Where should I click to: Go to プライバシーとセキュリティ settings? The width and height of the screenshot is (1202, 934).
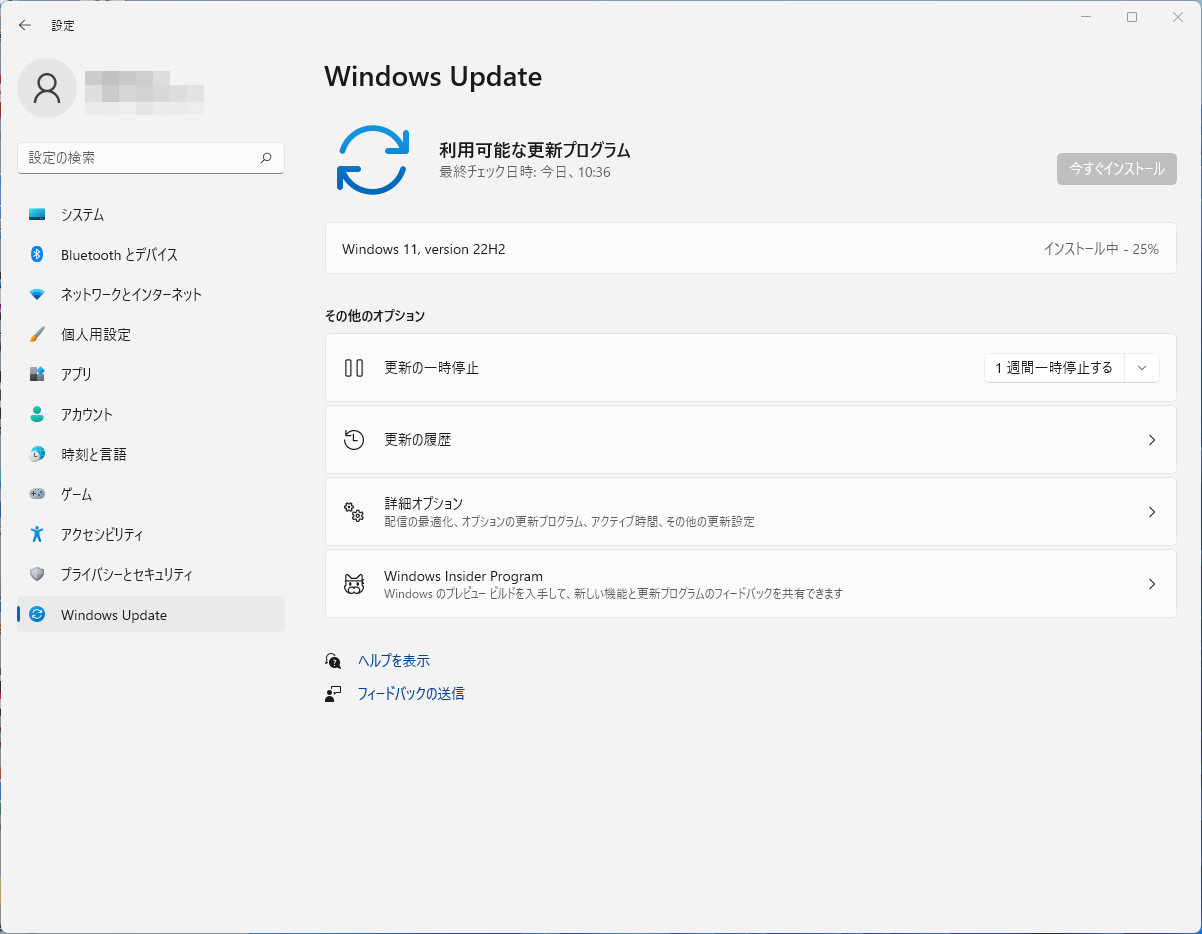tap(151, 574)
